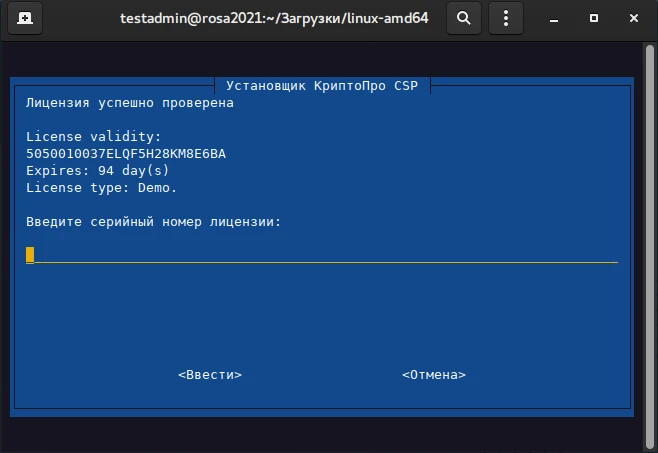This screenshot has height=453, width=658.
Task: Close the terminal window
Action: point(634,18)
